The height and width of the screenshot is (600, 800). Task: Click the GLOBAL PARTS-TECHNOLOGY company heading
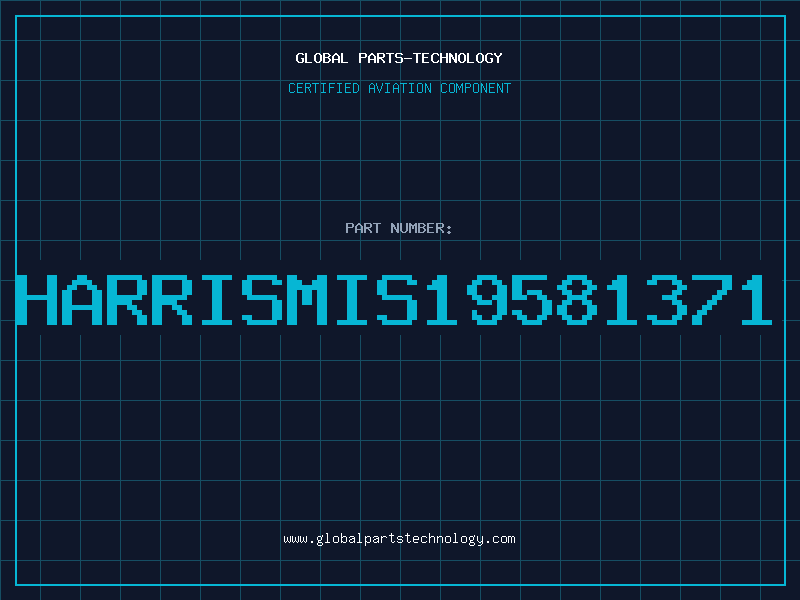point(399,58)
